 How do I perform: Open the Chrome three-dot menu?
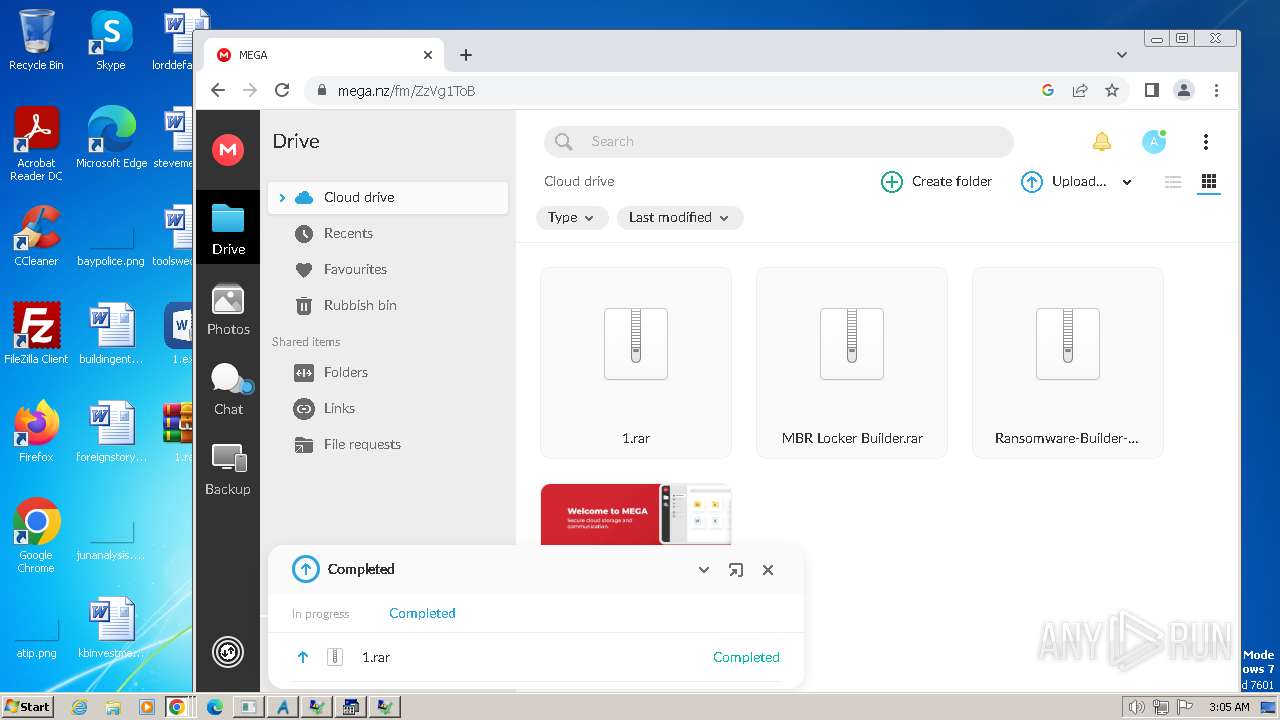[x=1216, y=90]
